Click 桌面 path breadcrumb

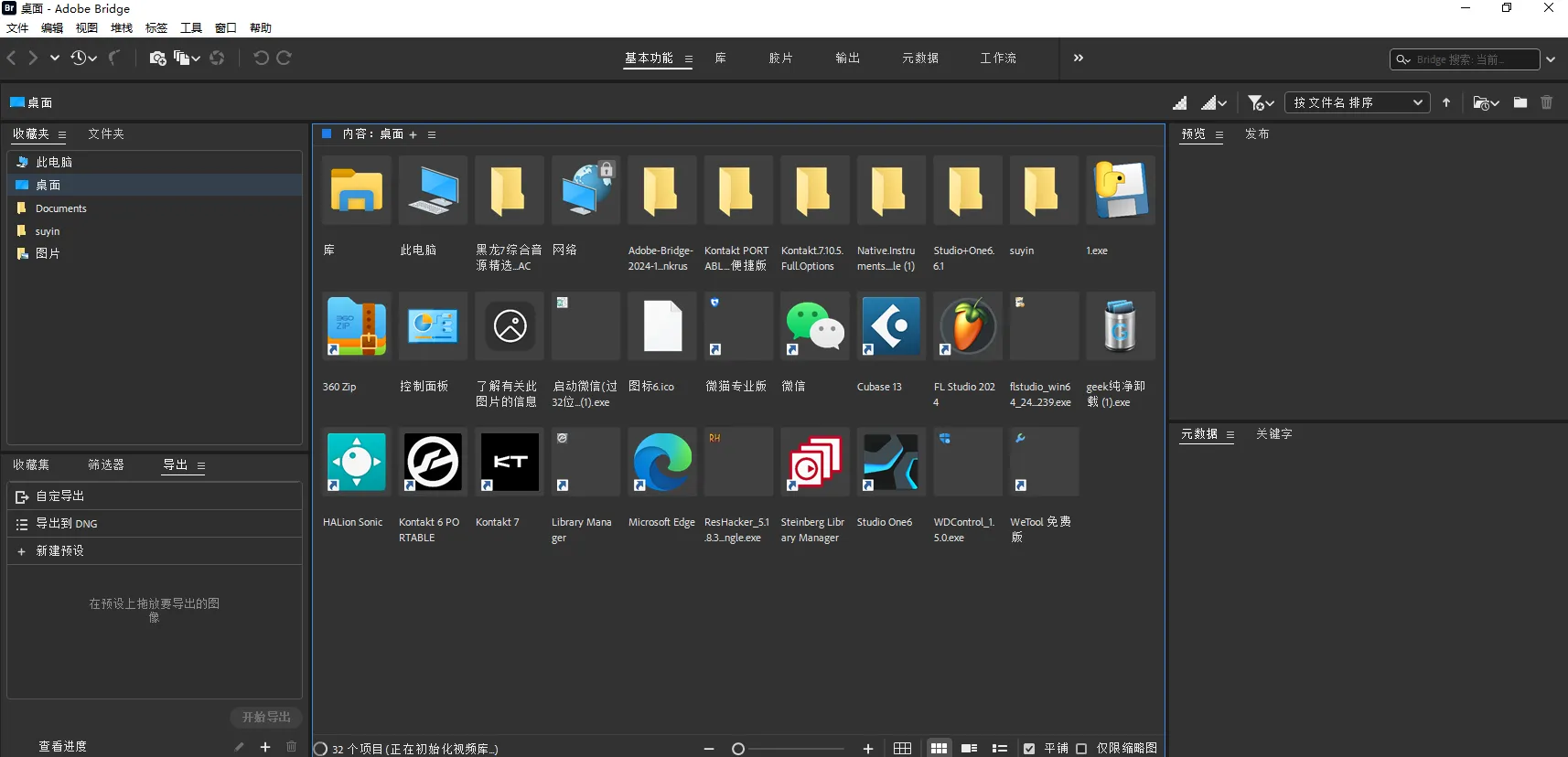tap(31, 102)
